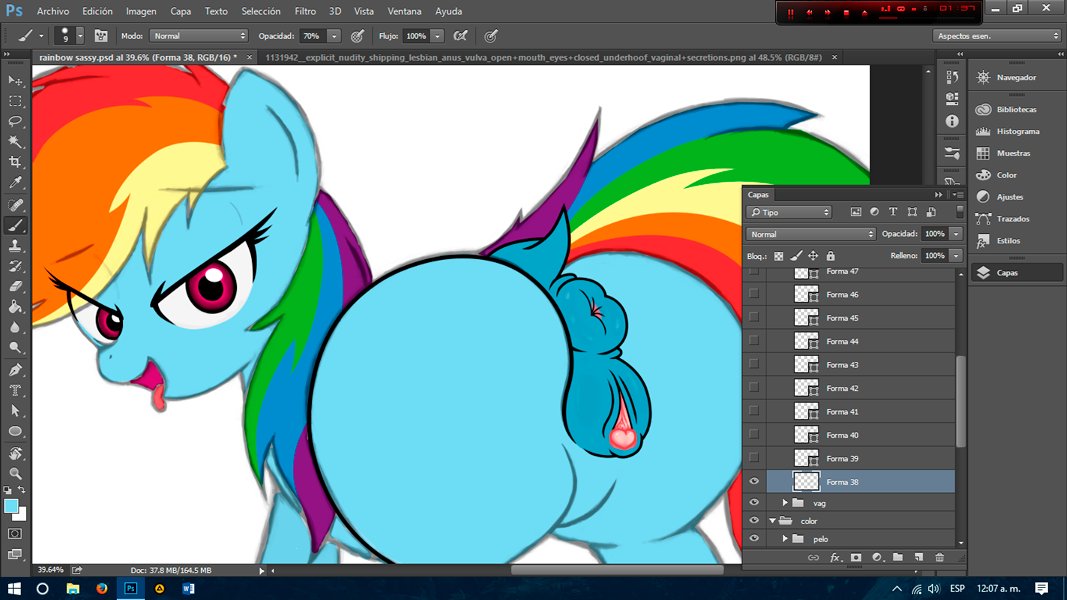Screen dimensions: 1067x600
Task: Toggle pressure for size control
Action: tap(491, 36)
